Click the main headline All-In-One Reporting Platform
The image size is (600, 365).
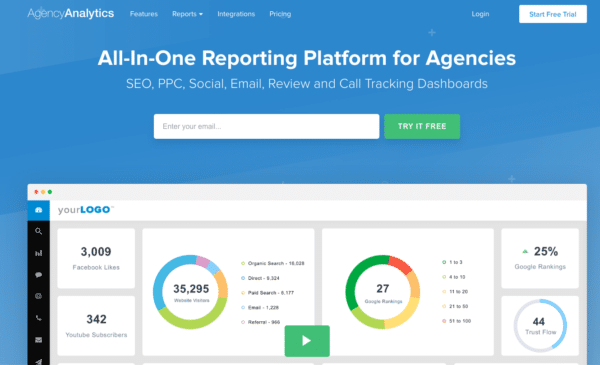click(307, 58)
